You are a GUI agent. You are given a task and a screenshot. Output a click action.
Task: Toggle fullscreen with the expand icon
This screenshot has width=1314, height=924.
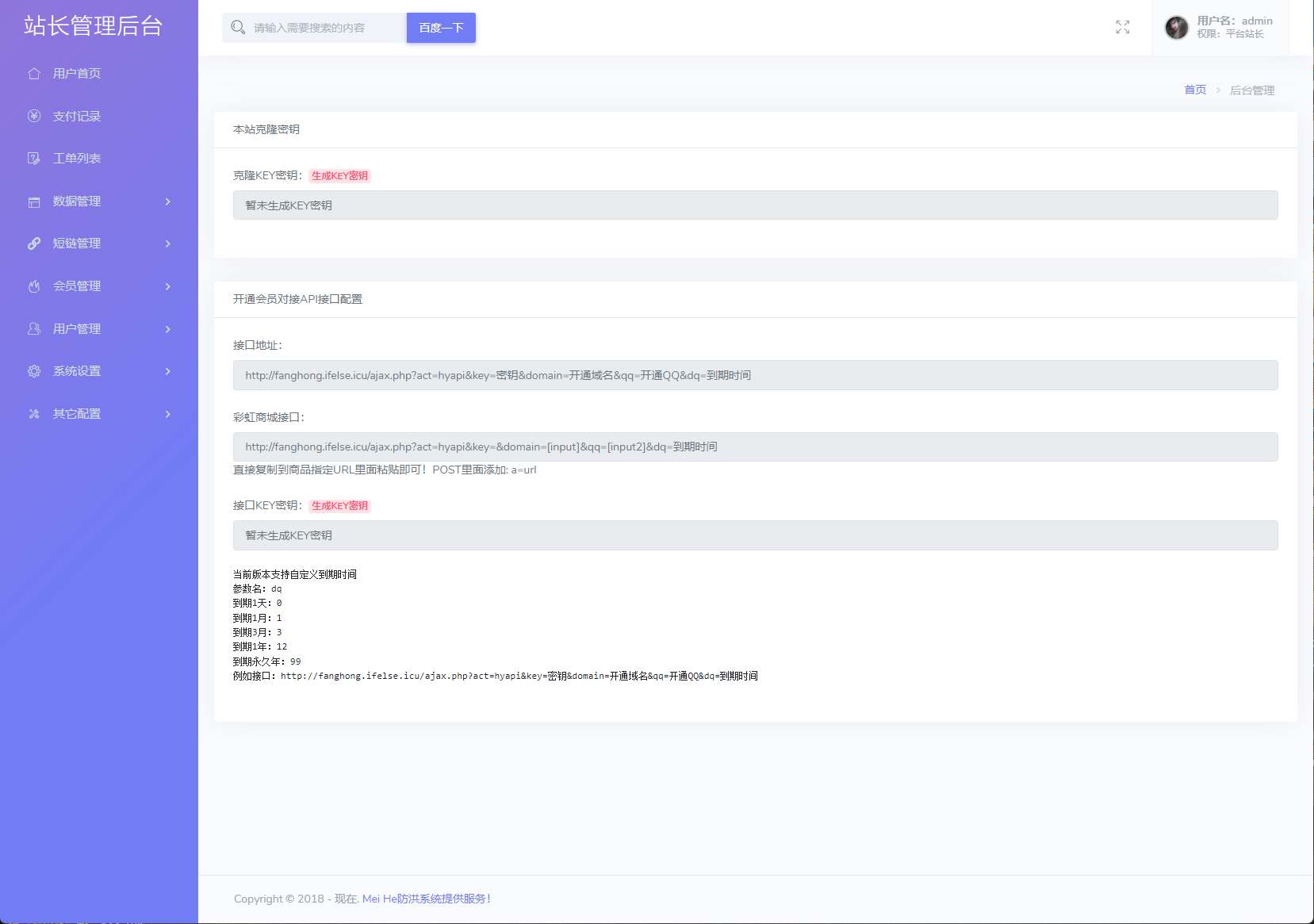[x=1122, y=28]
